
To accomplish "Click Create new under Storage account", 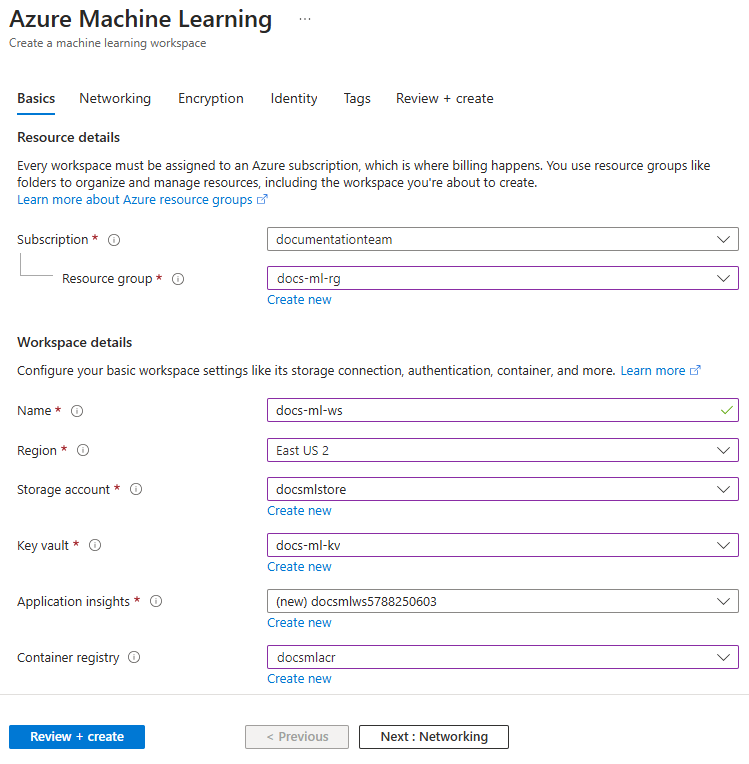I will (x=299, y=511).
